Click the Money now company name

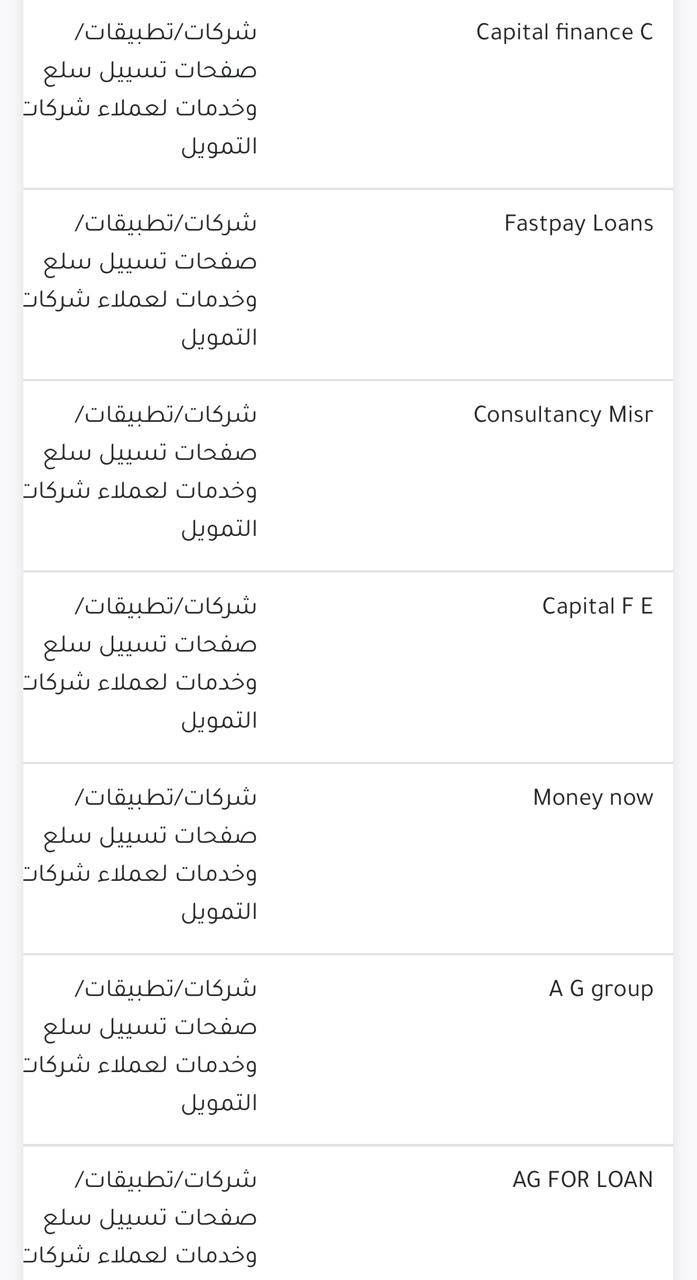coord(592,797)
